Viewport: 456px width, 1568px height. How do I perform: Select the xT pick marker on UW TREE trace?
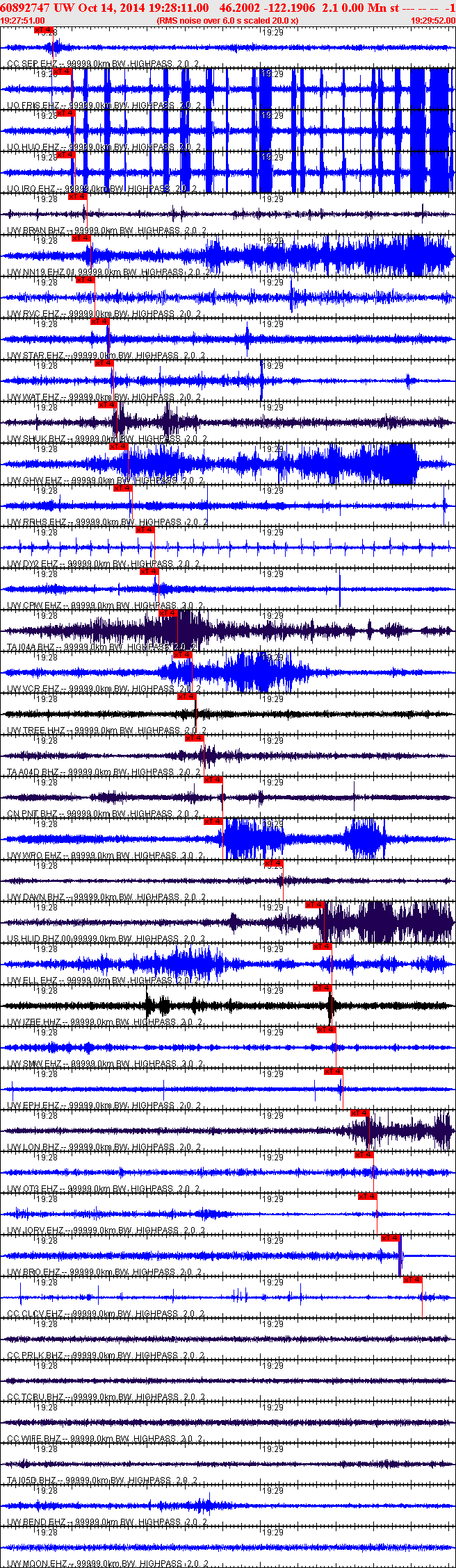point(187,697)
